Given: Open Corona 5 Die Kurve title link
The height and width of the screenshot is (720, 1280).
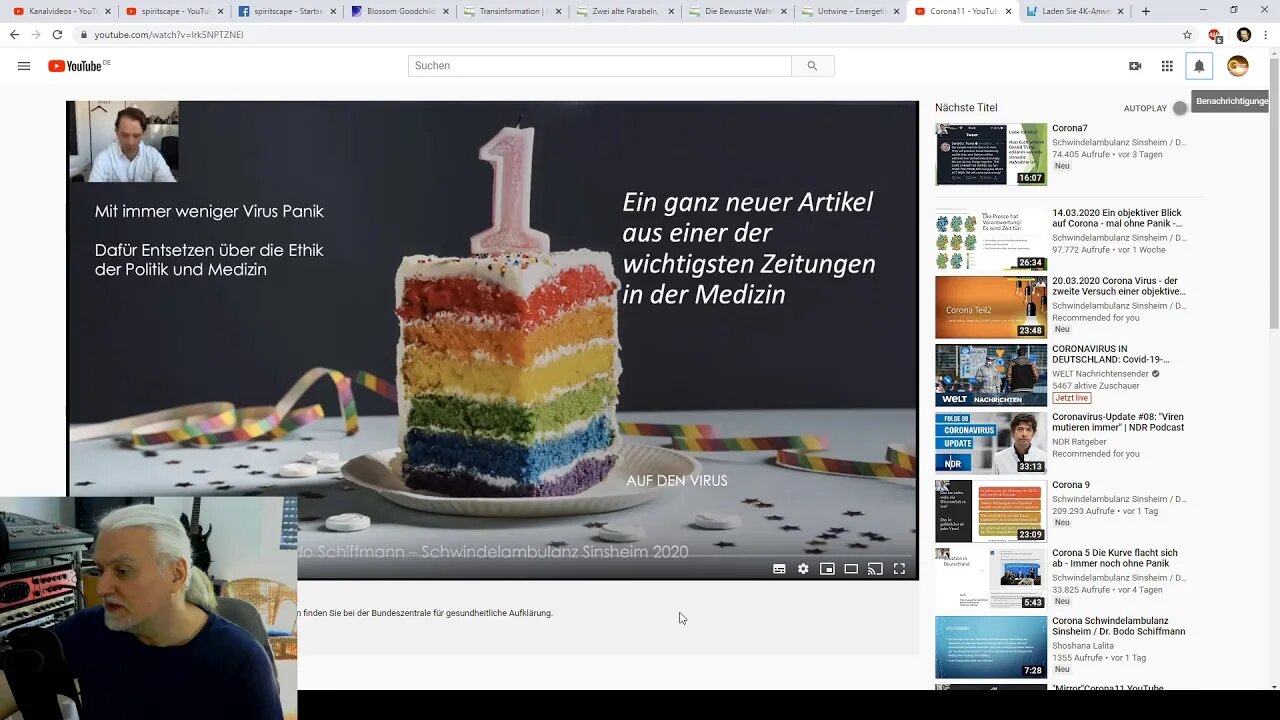Looking at the screenshot, I should (x=1115, y=558).
